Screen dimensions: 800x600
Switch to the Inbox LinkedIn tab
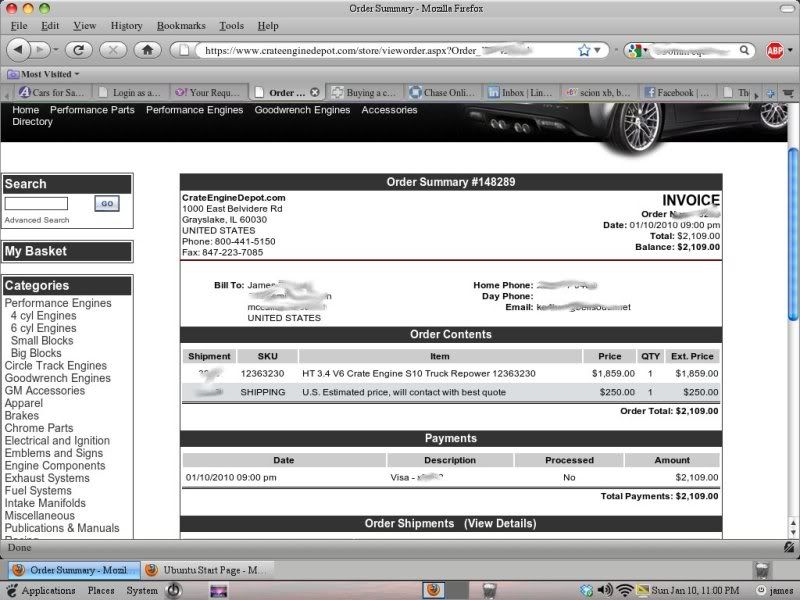[520, 92]
